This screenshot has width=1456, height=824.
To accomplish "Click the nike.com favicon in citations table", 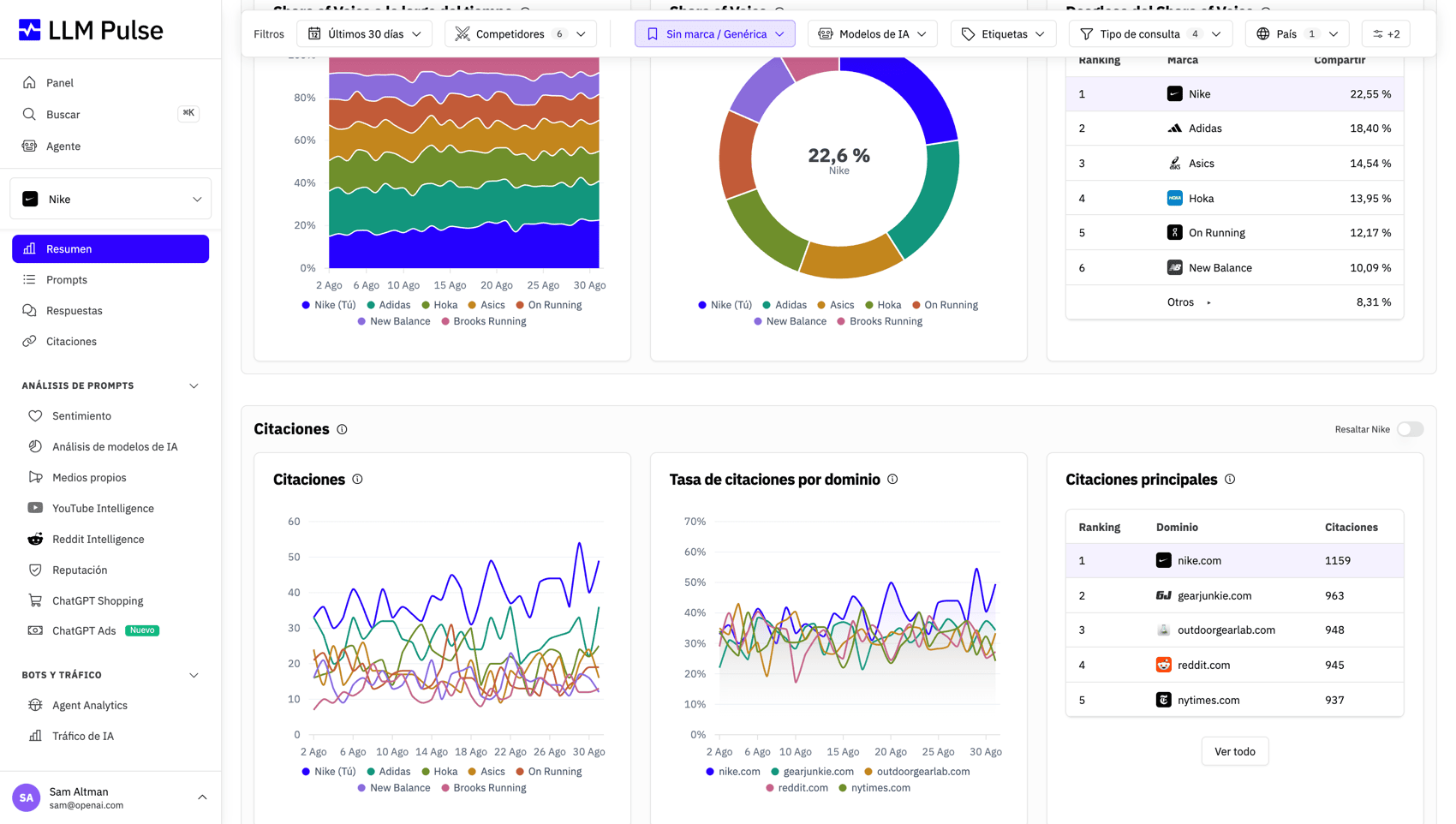I will (1163, 560).
